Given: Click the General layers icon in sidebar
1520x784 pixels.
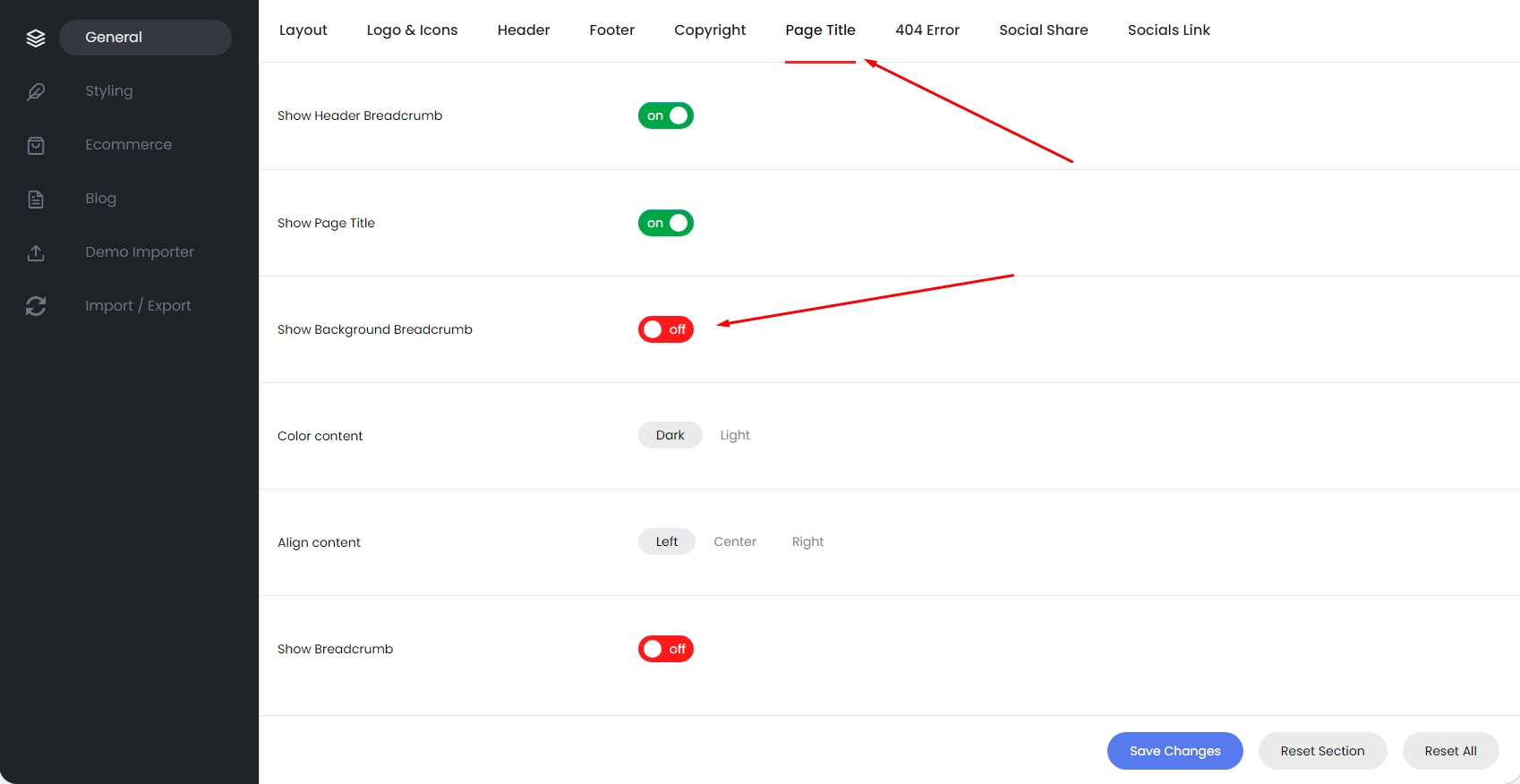Looking at the screenshot, I should [36, 38].
